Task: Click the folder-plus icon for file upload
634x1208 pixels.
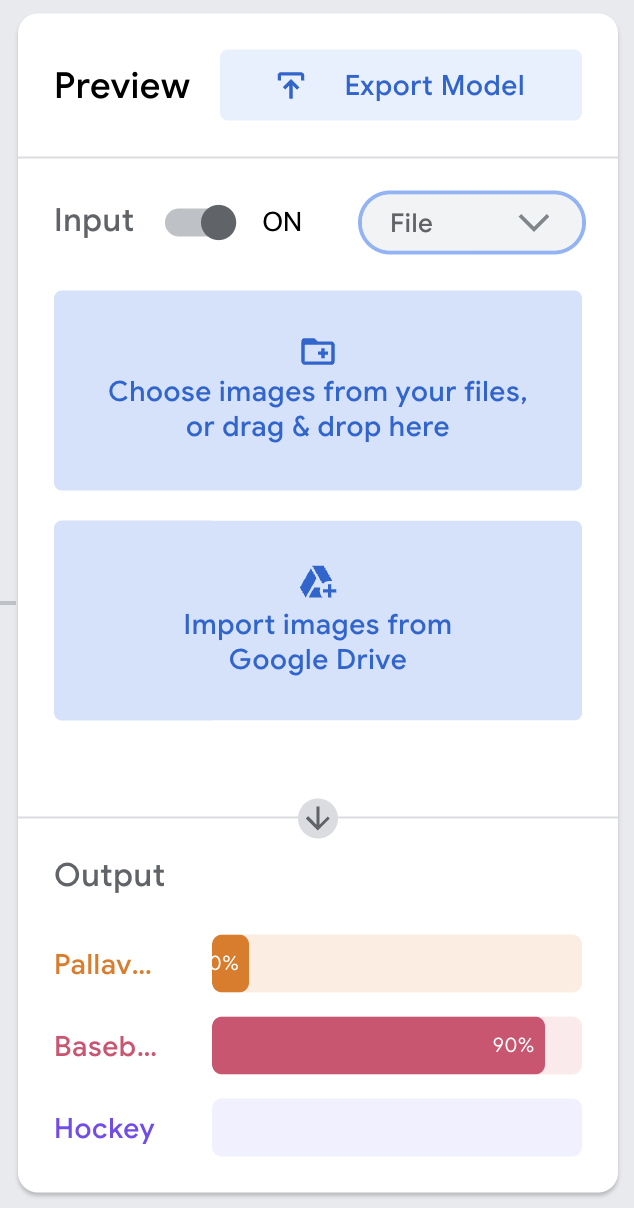Action: tap(318, 351)
